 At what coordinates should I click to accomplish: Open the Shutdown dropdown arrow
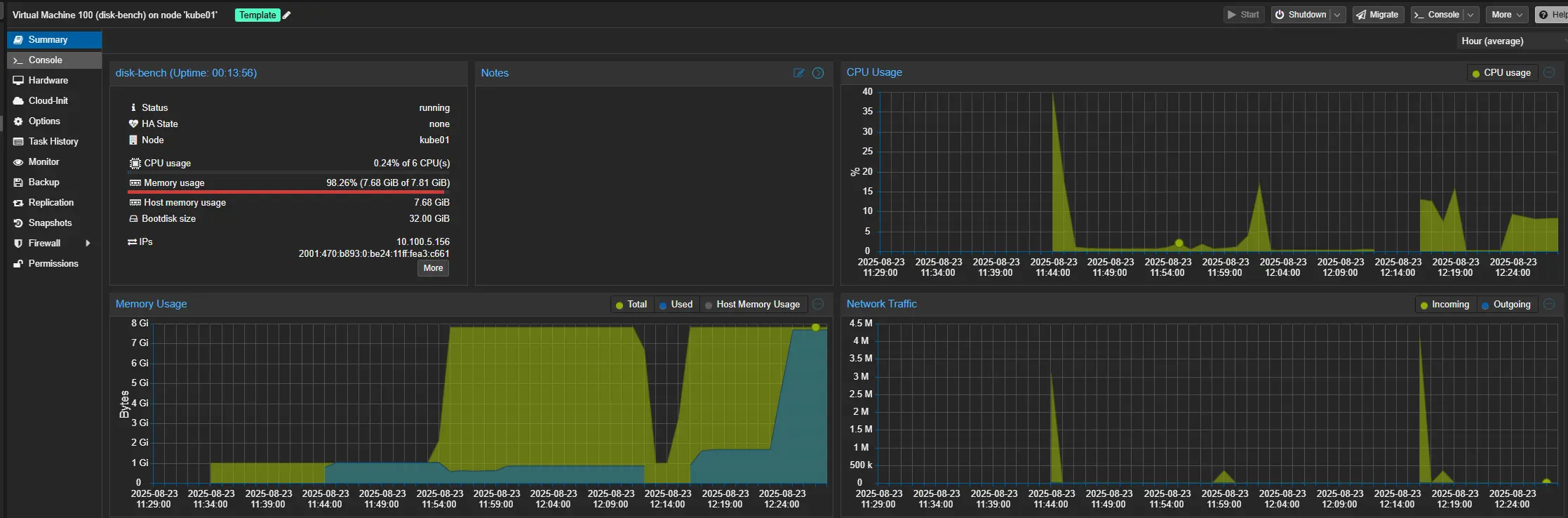coord(1337,15)
